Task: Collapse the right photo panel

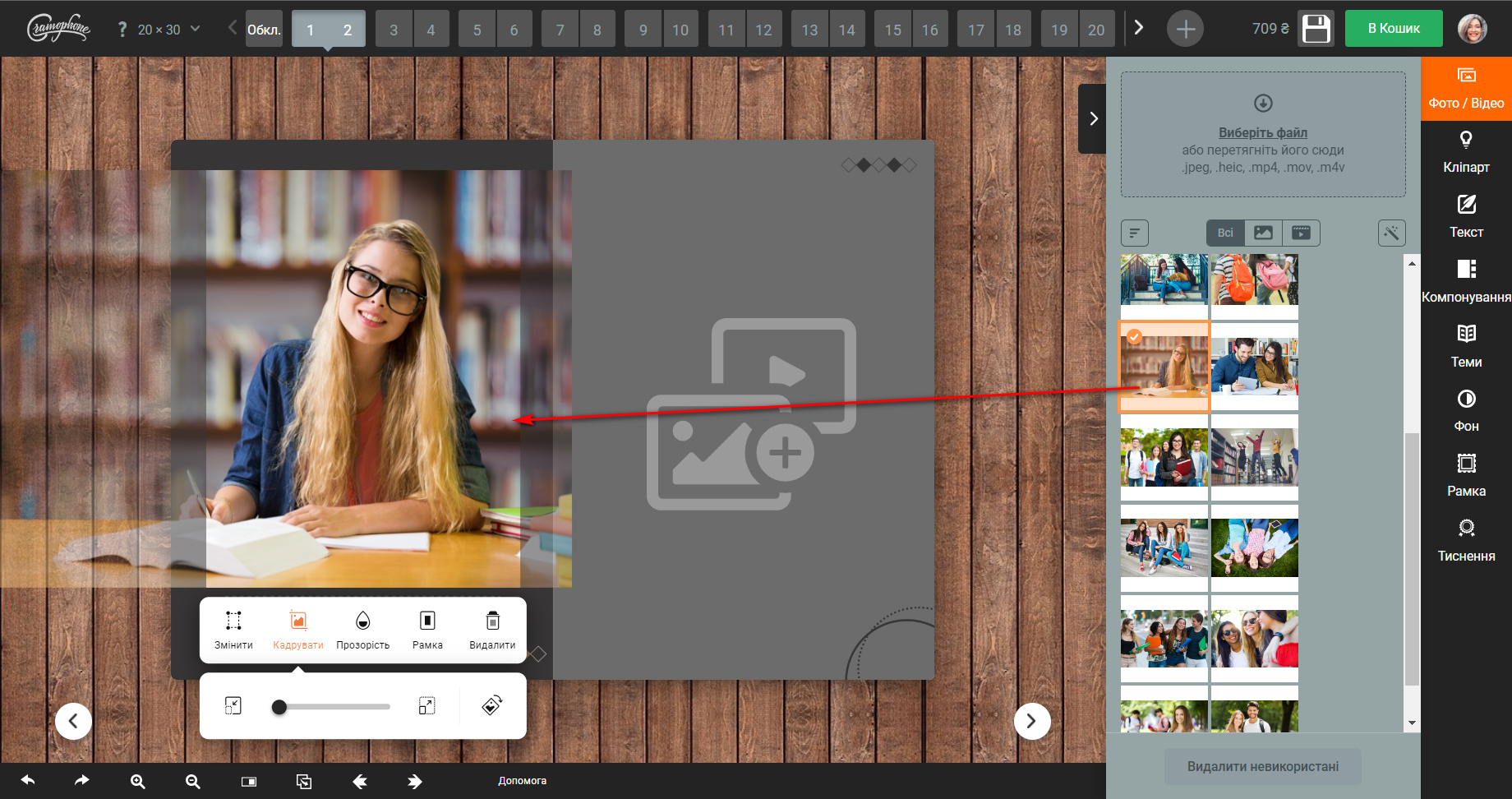Action: point(1093,118)
